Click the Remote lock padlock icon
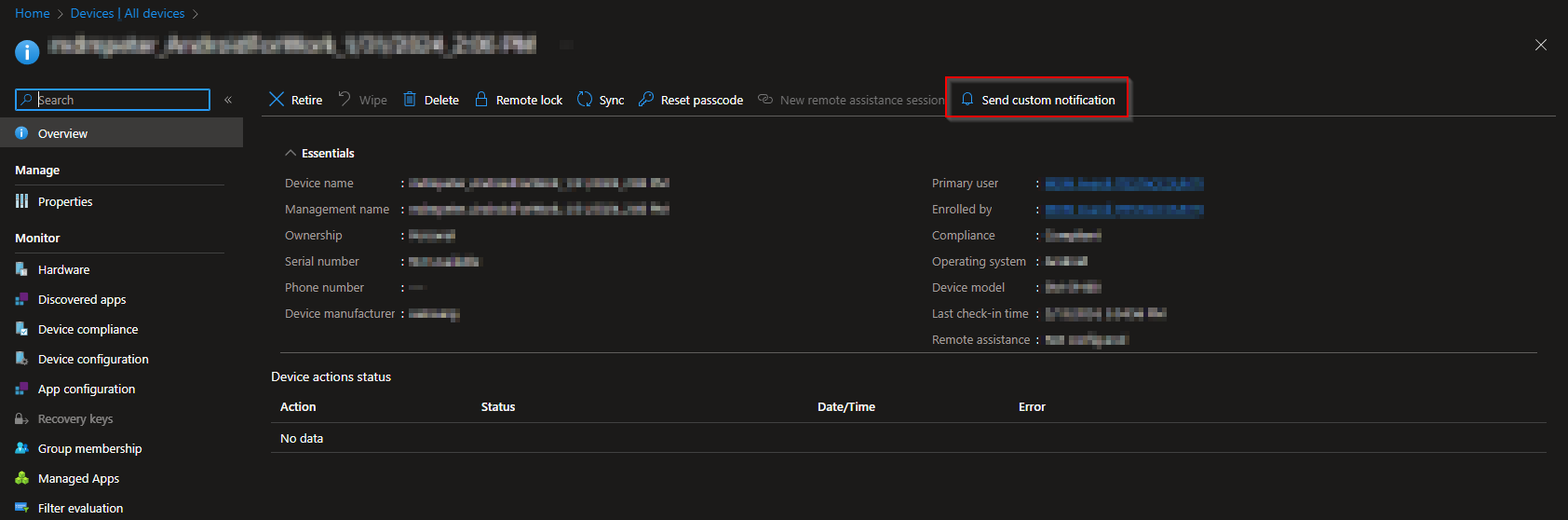The width and height of the screenshot is (1568, 520). point(481,99)
